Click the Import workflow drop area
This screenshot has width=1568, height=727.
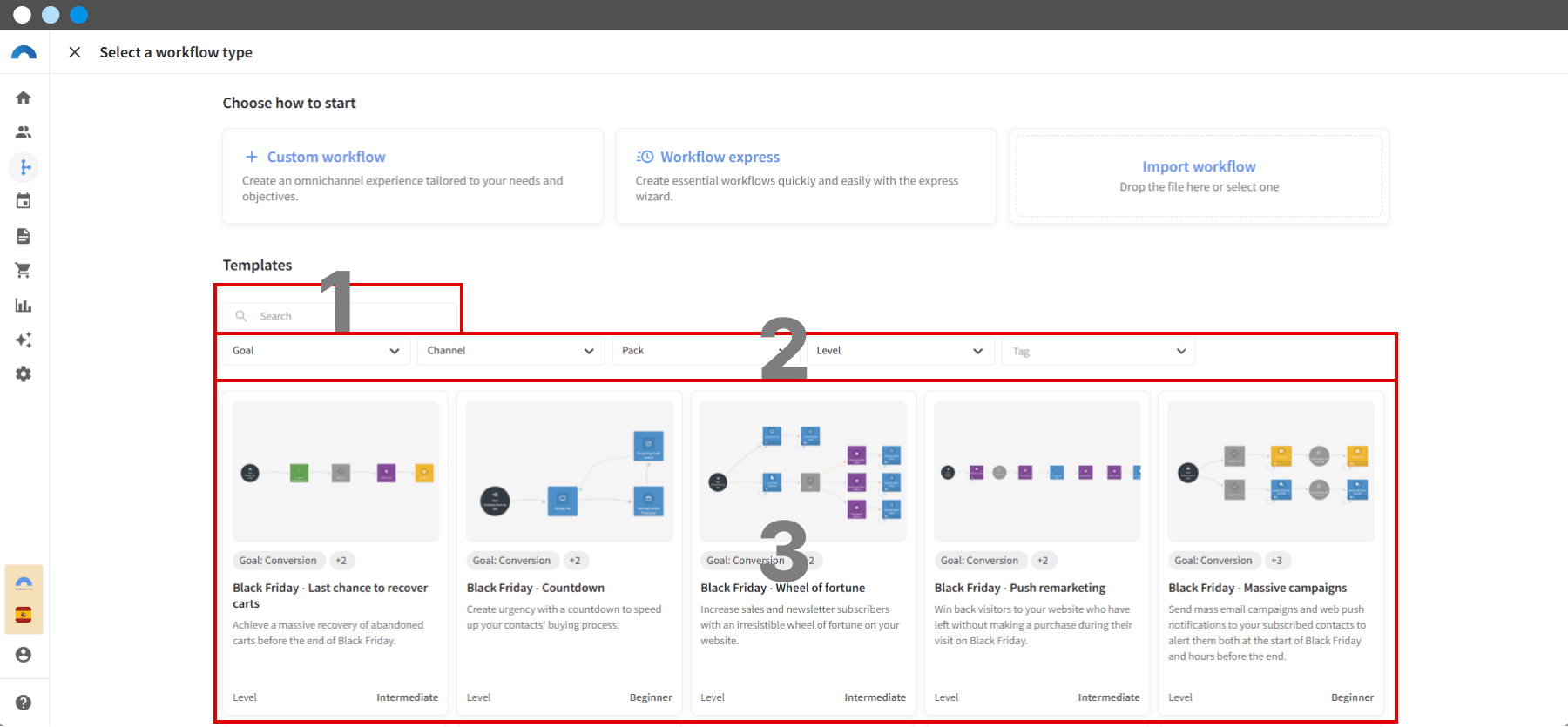pyautogui.click(x=1199, y=176)
